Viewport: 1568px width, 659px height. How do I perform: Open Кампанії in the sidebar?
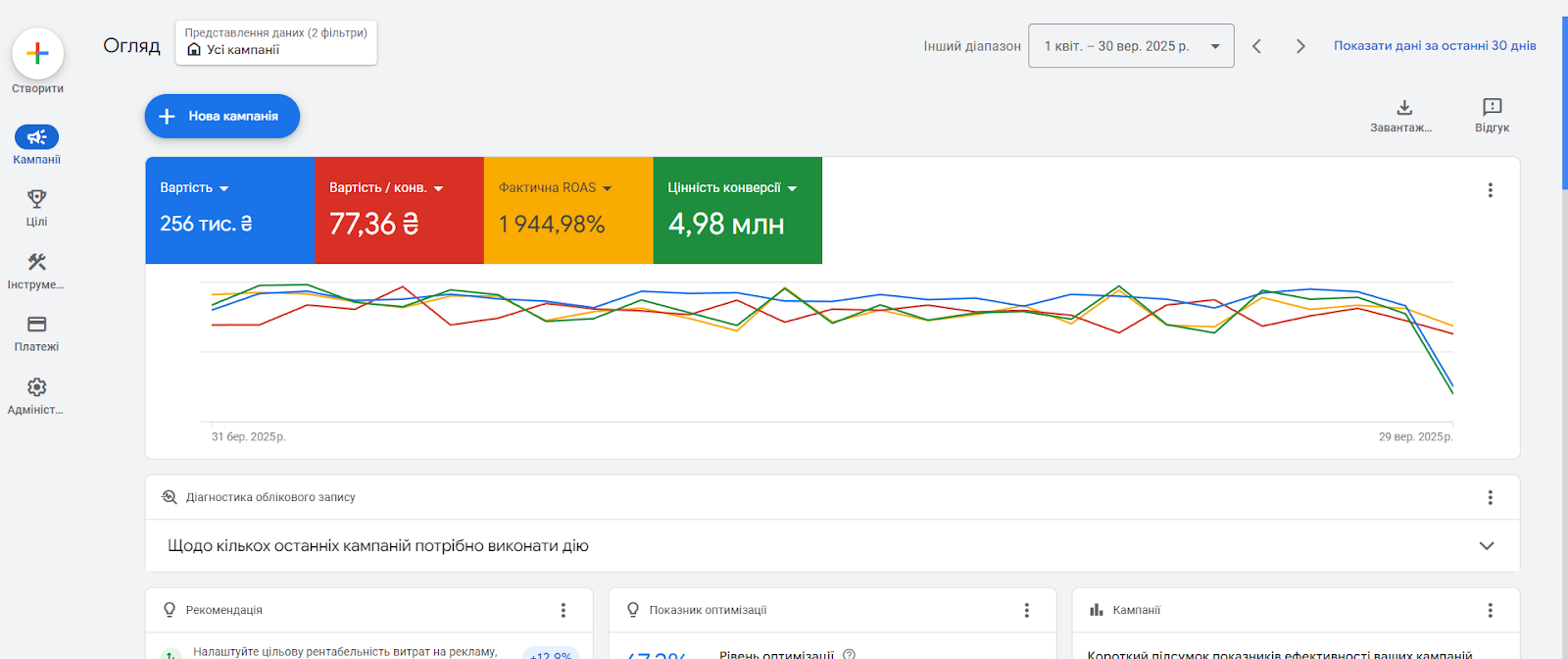pos(37,137)
